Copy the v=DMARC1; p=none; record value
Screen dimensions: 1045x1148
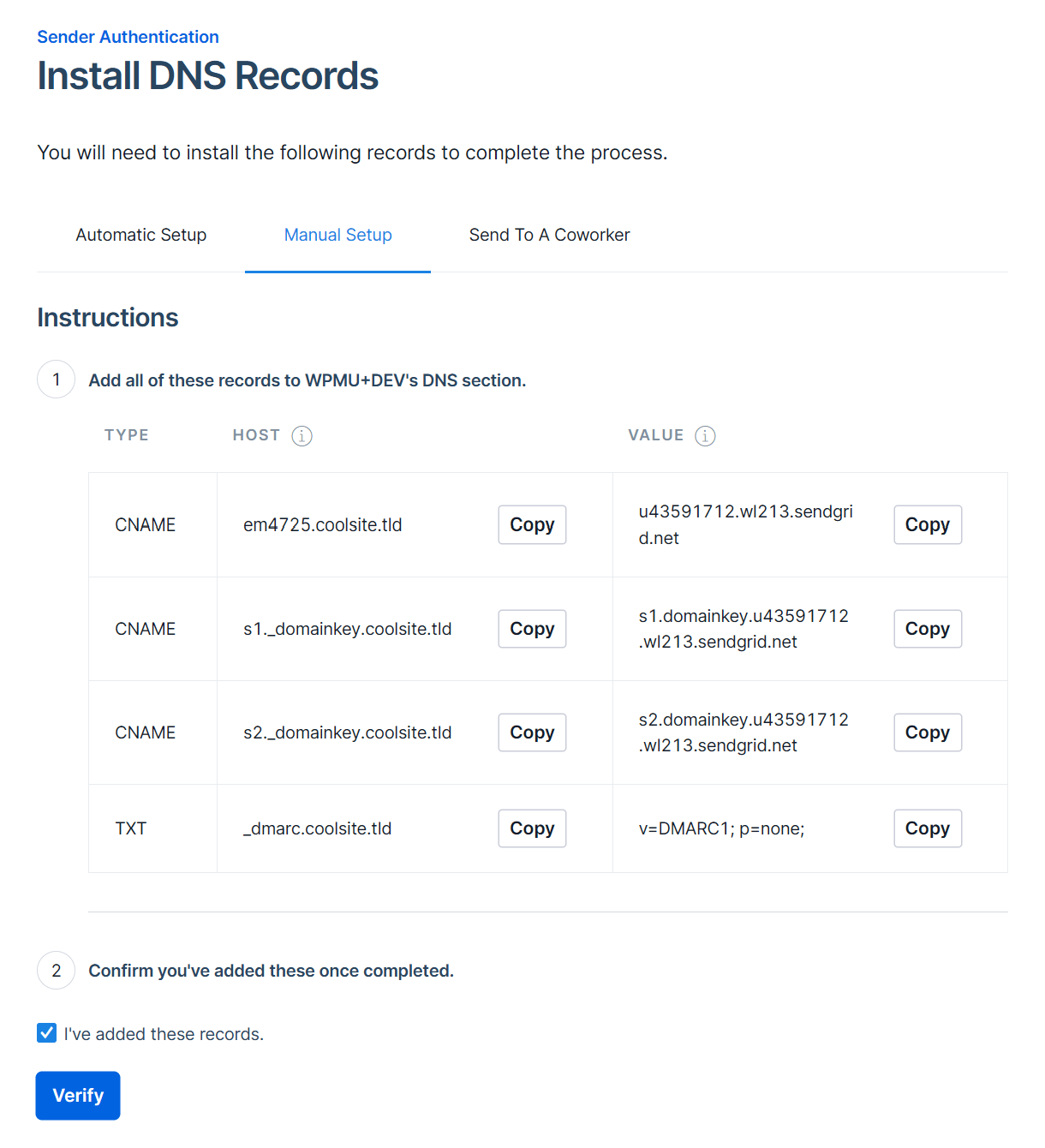pyautogui.click(x=927, y=828)
